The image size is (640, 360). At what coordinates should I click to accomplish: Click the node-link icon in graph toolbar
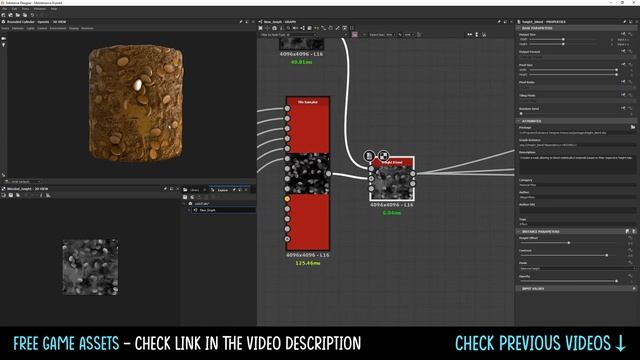(302, 28)
